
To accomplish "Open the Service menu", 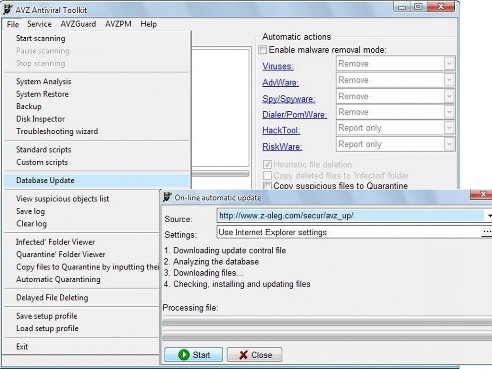I will click(x=39, y=24).
